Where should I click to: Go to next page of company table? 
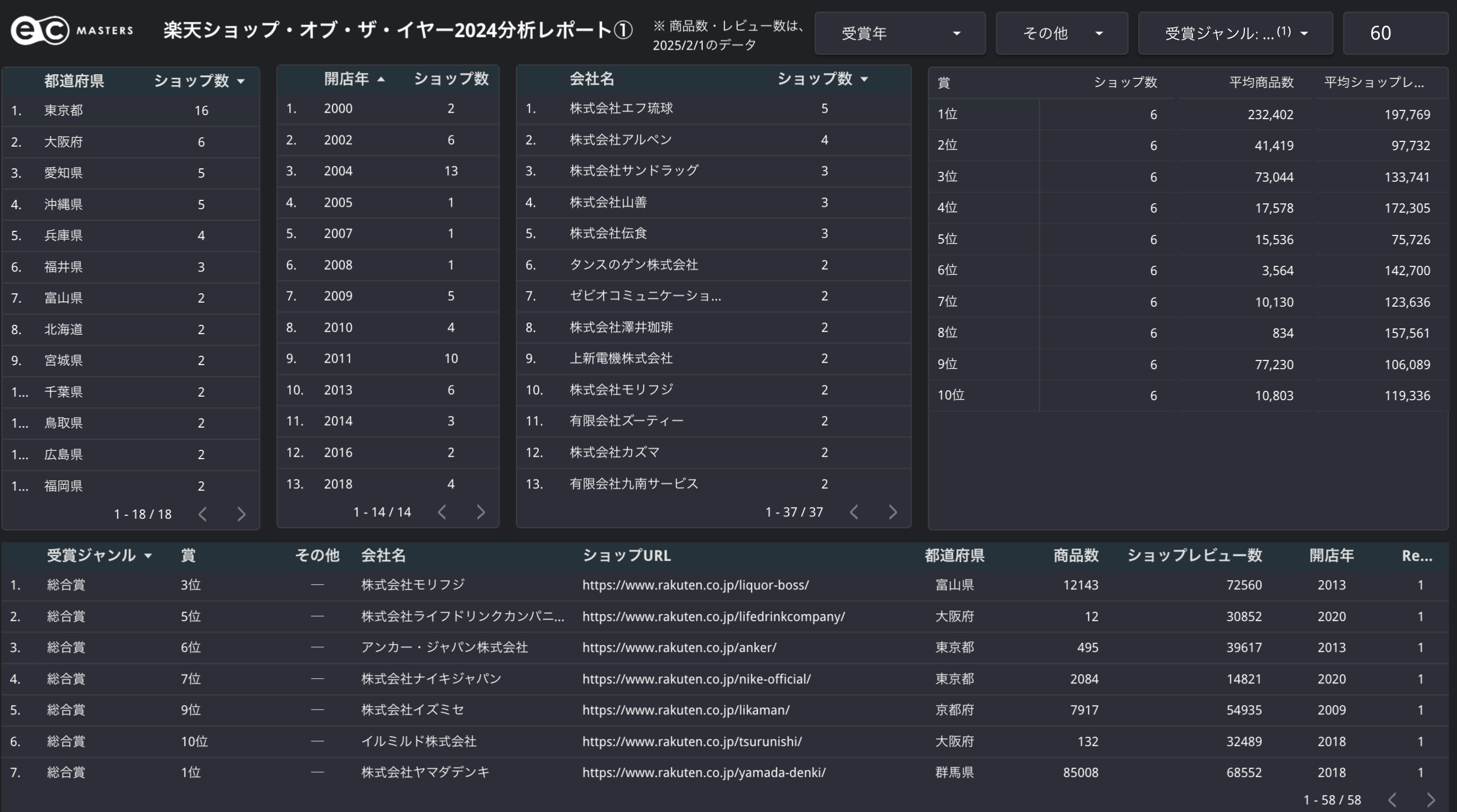point(893,512)
